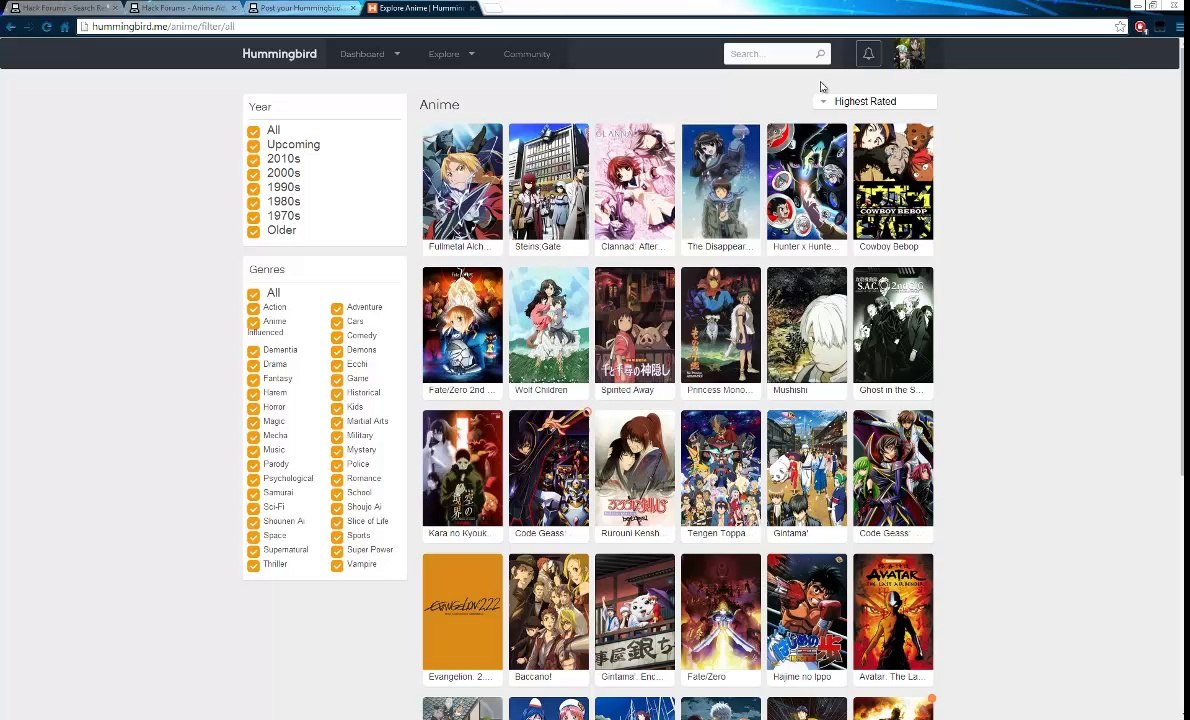This screenshot has height=720, width=1190.
Task: Open the orange Evangelion 2.22 poster
Action: (x=462, y=612)
